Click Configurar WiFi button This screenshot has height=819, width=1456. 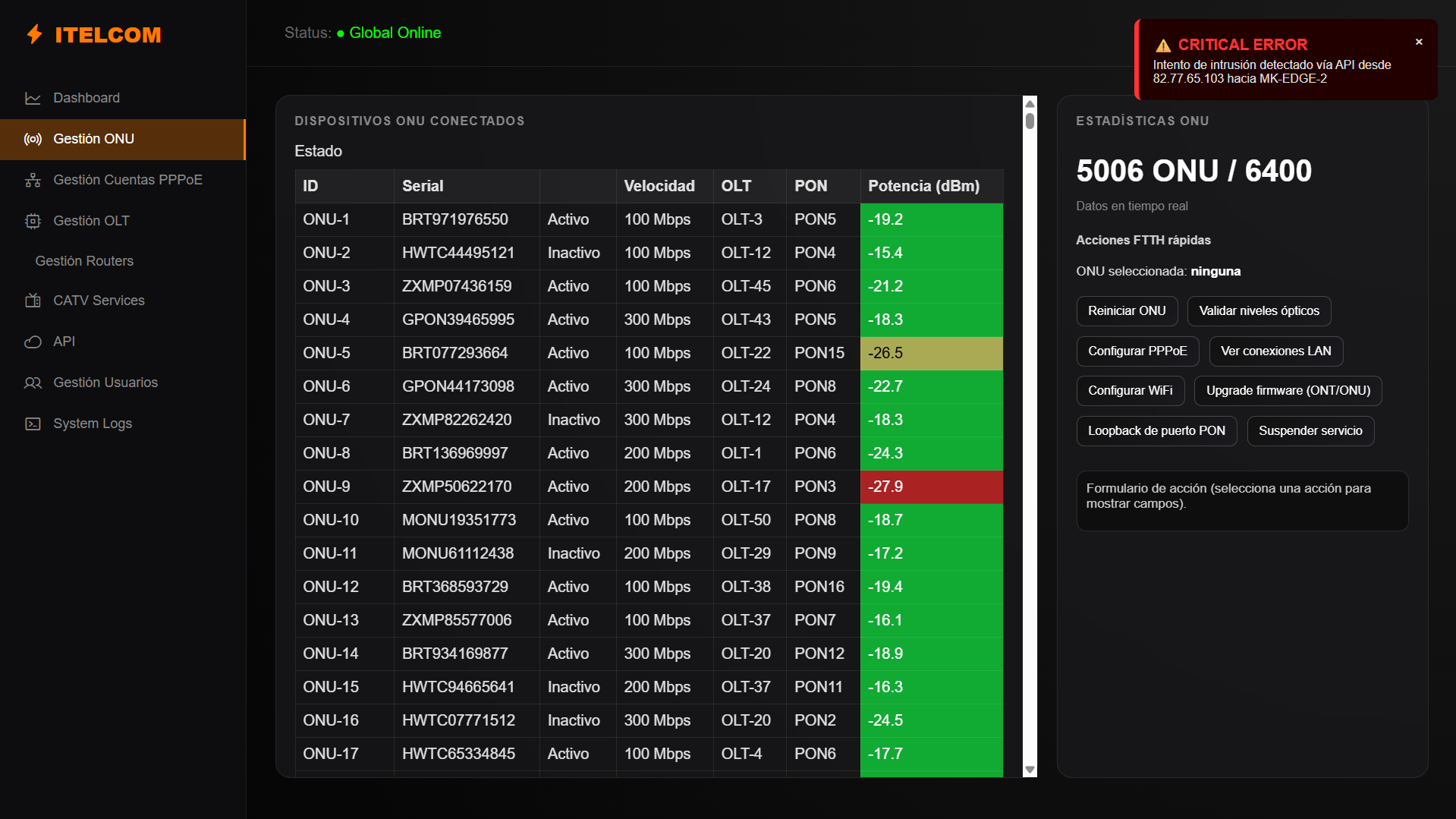(x=1130, y=391)
